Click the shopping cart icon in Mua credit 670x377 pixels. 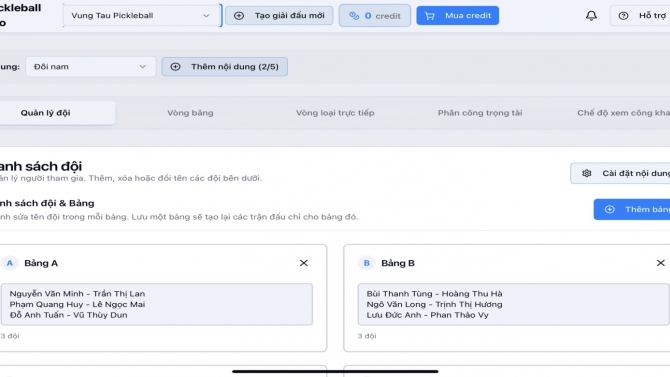429,16
